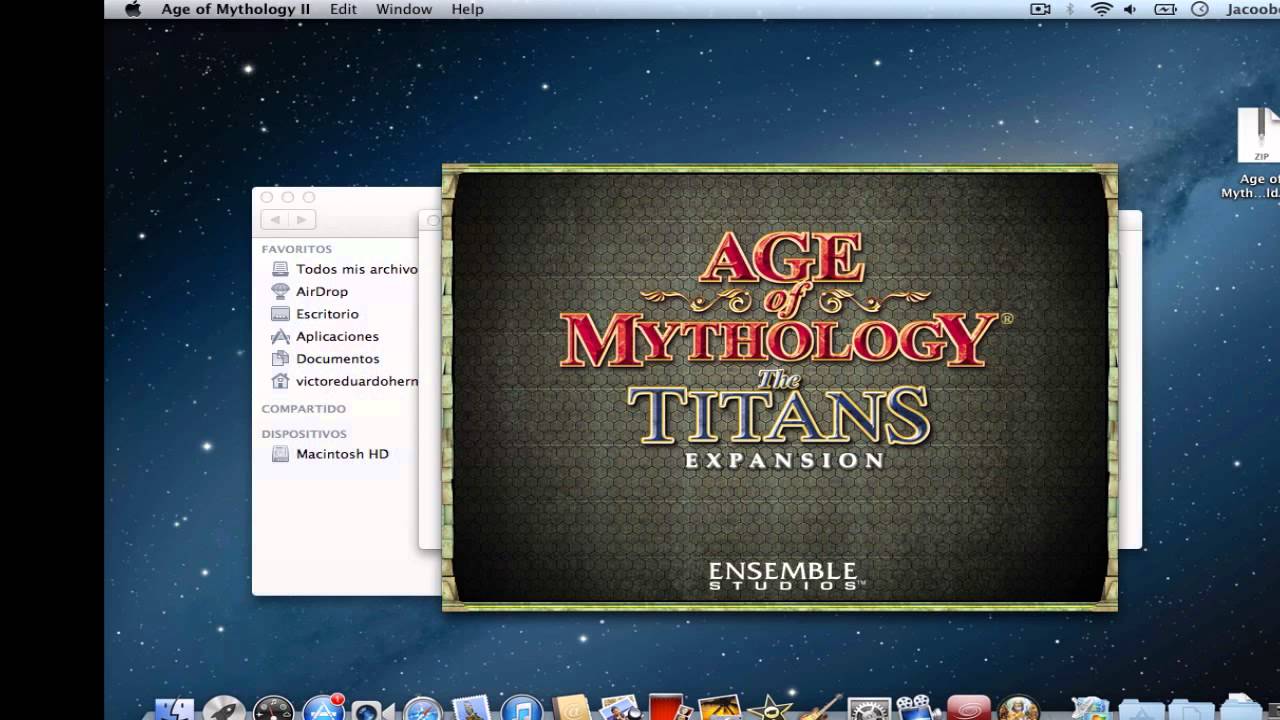Open Finder from the Dock
The image size is (1280, 720).
tap(175, 708)
